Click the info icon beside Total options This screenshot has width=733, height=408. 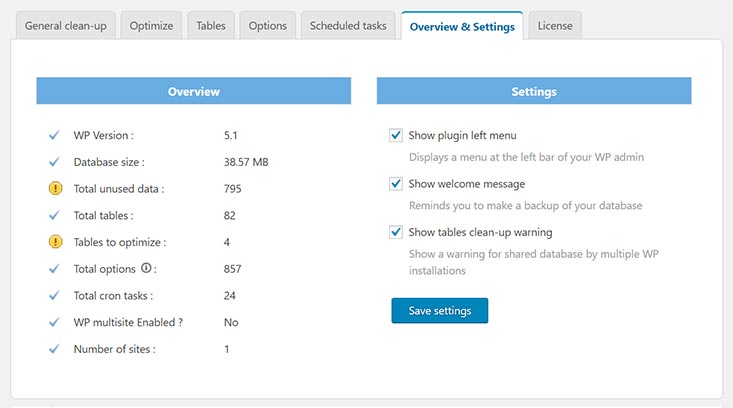point(146,268)
